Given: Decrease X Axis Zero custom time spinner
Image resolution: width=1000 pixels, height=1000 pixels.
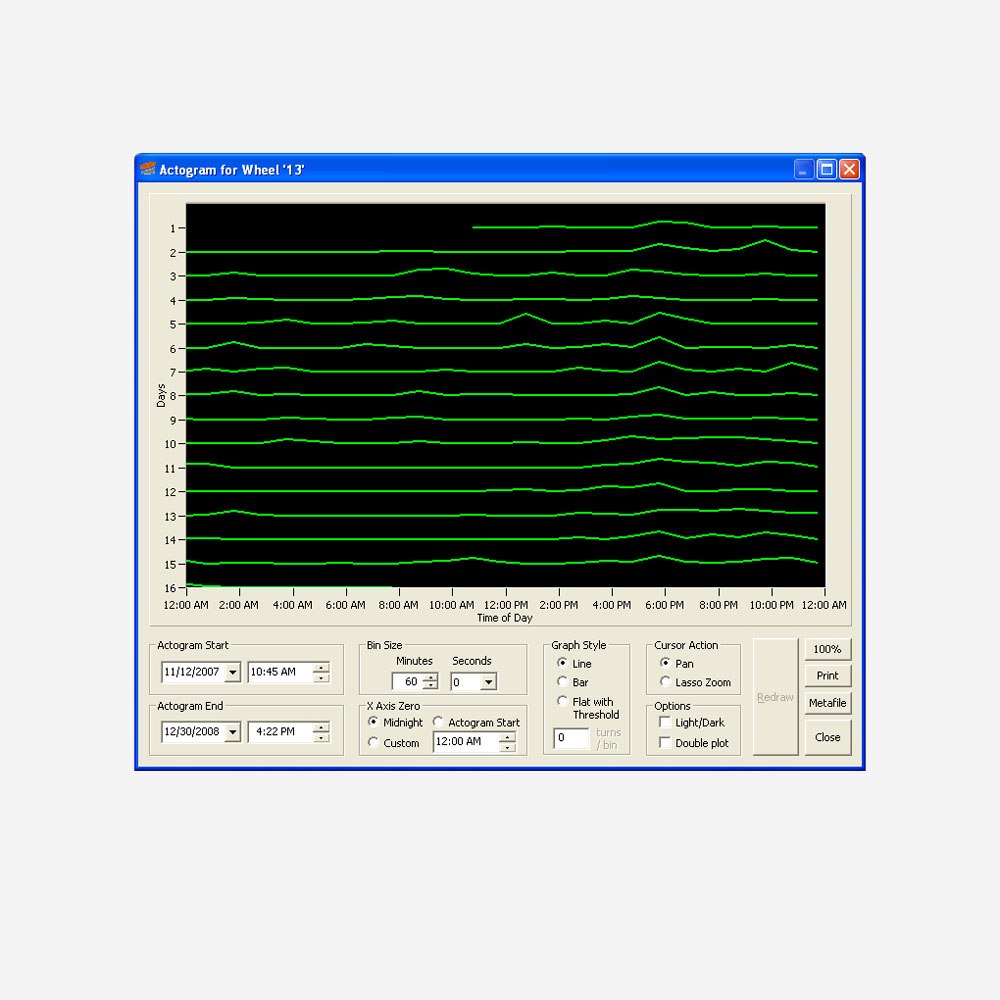Looking at the screenshot, I should (x=507, y=746).
